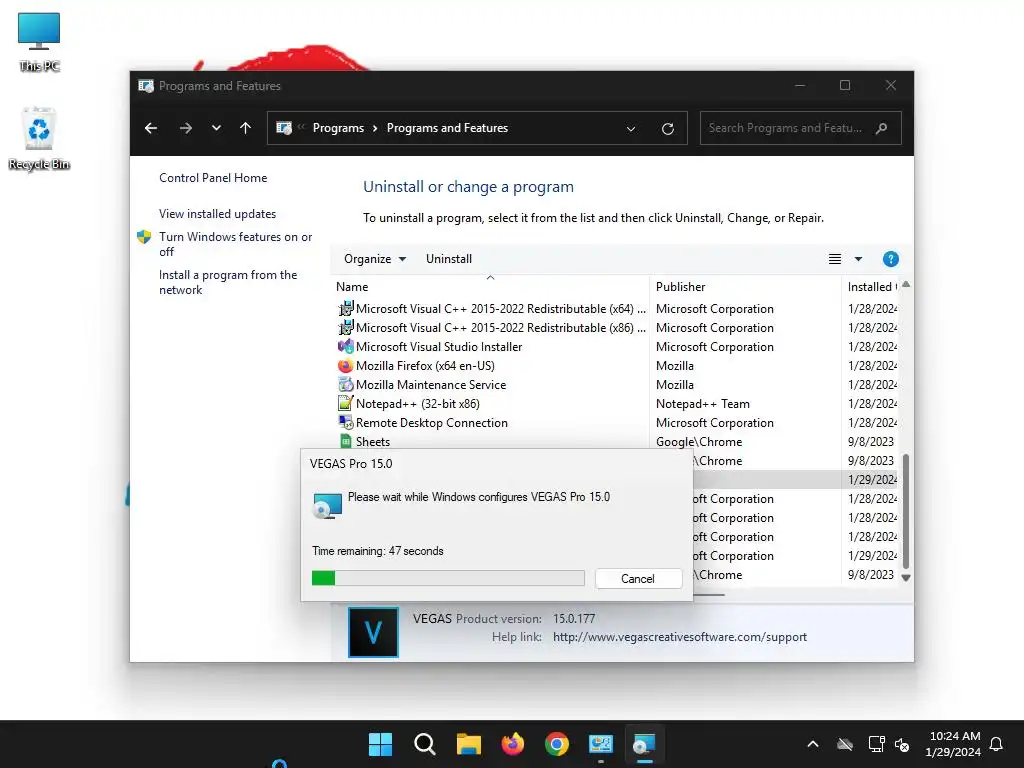Image resolution: width=1024 pixels, height=768 pixels.
Task: Expand the address bar history dropdown
Action: pos(631,129)
